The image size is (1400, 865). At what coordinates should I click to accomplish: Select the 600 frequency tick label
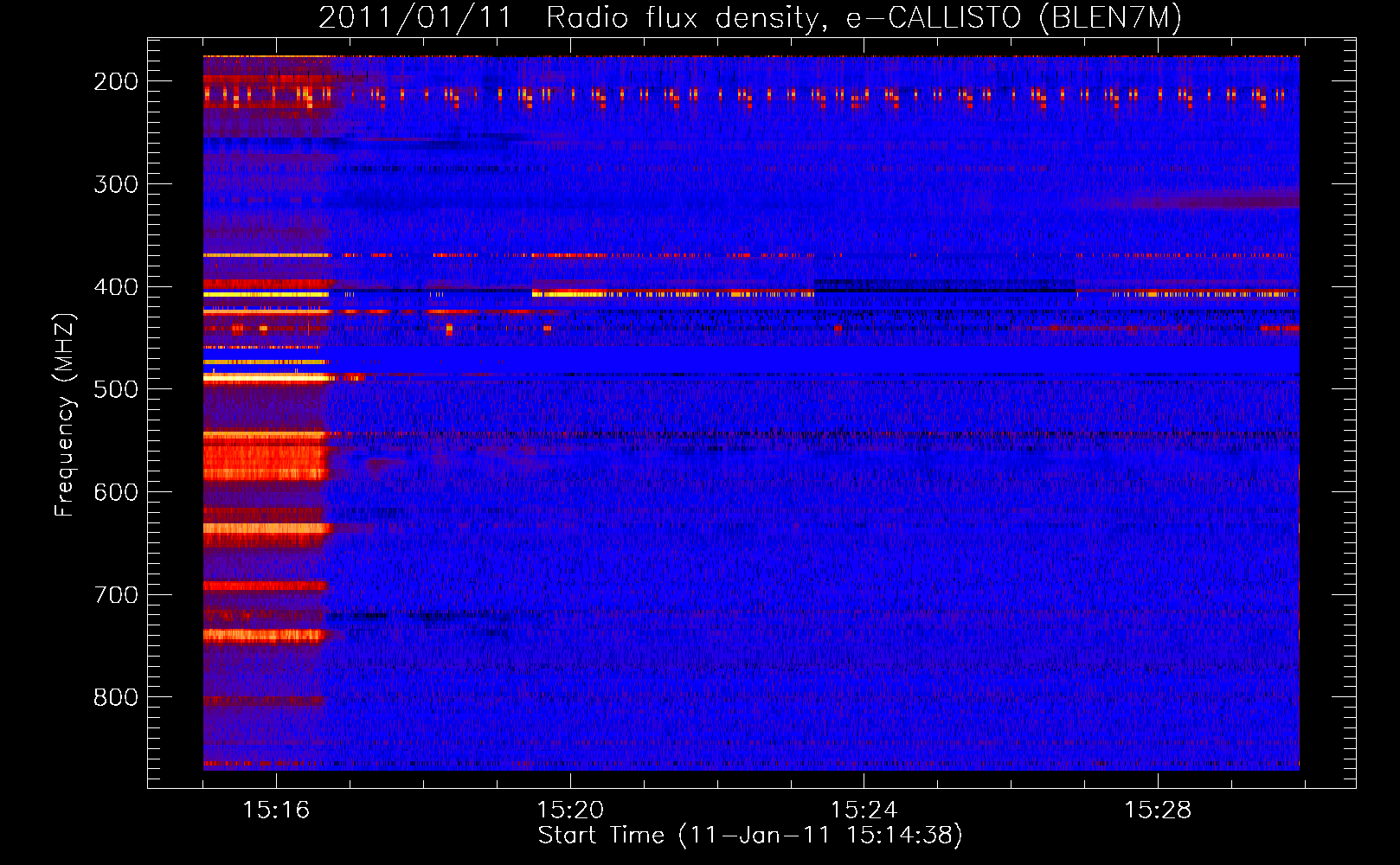(116, 492)
